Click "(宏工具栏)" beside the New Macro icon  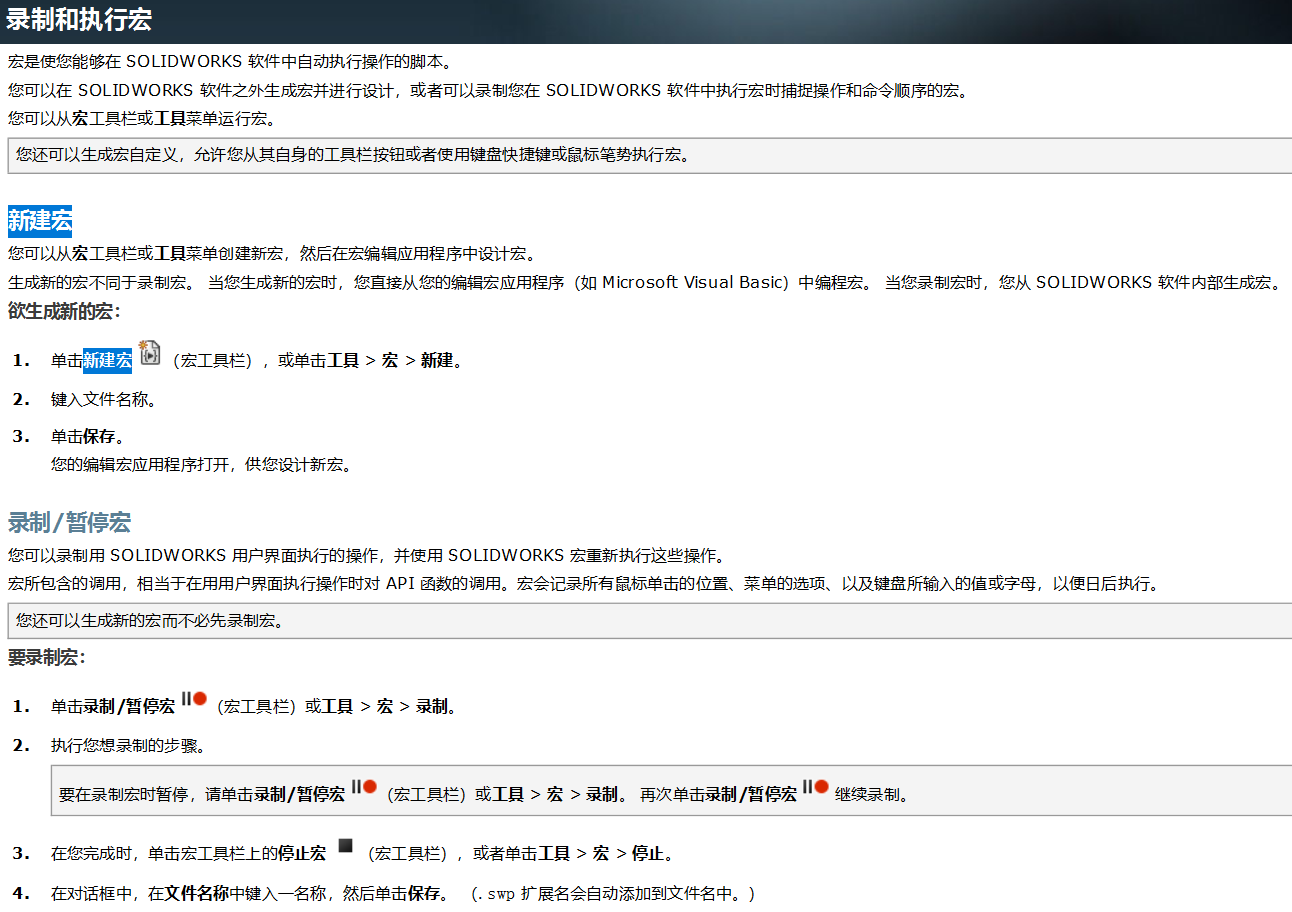pos(215,361)
